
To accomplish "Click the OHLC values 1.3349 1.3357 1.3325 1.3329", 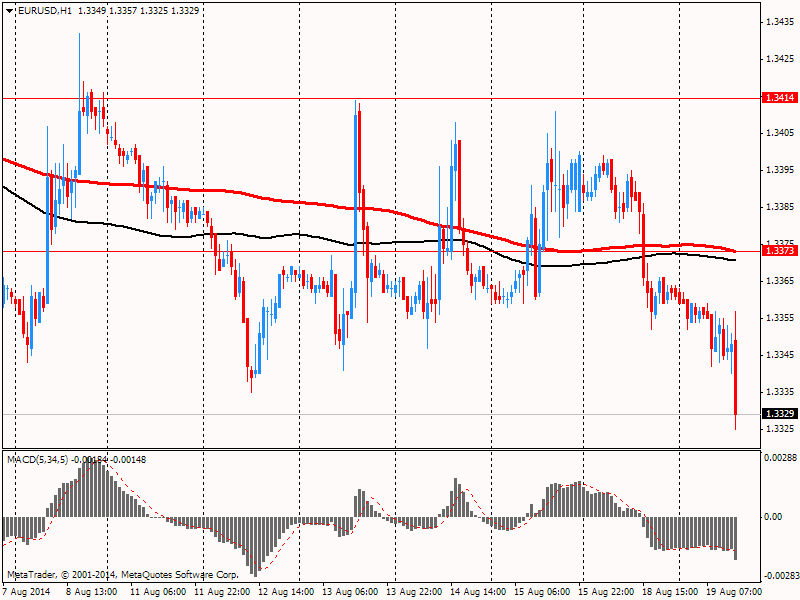I will [x=139, y=10].
